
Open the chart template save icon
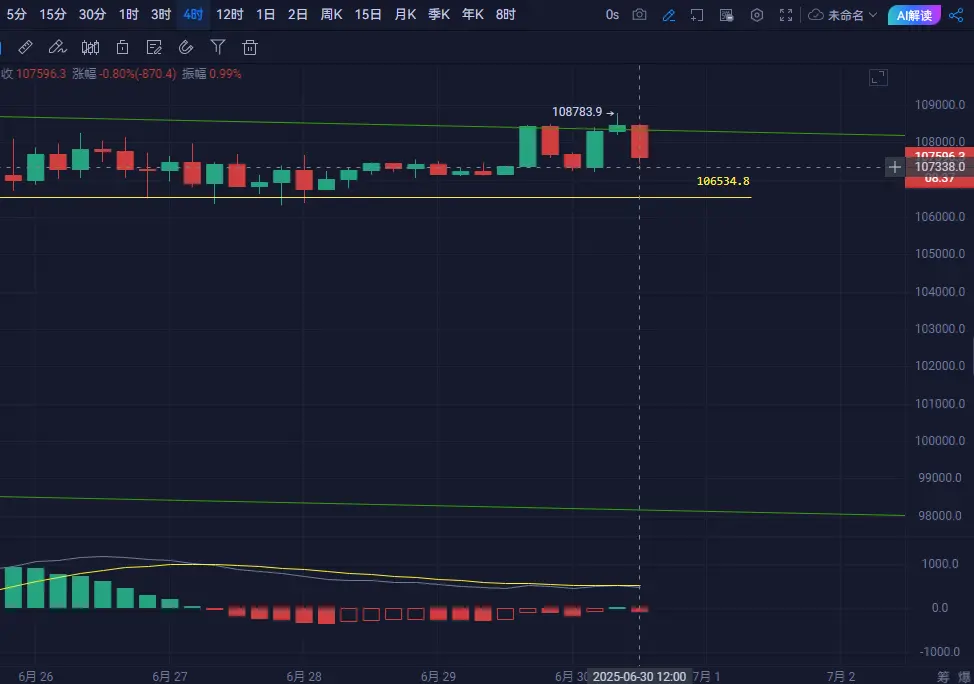point(726,16)
